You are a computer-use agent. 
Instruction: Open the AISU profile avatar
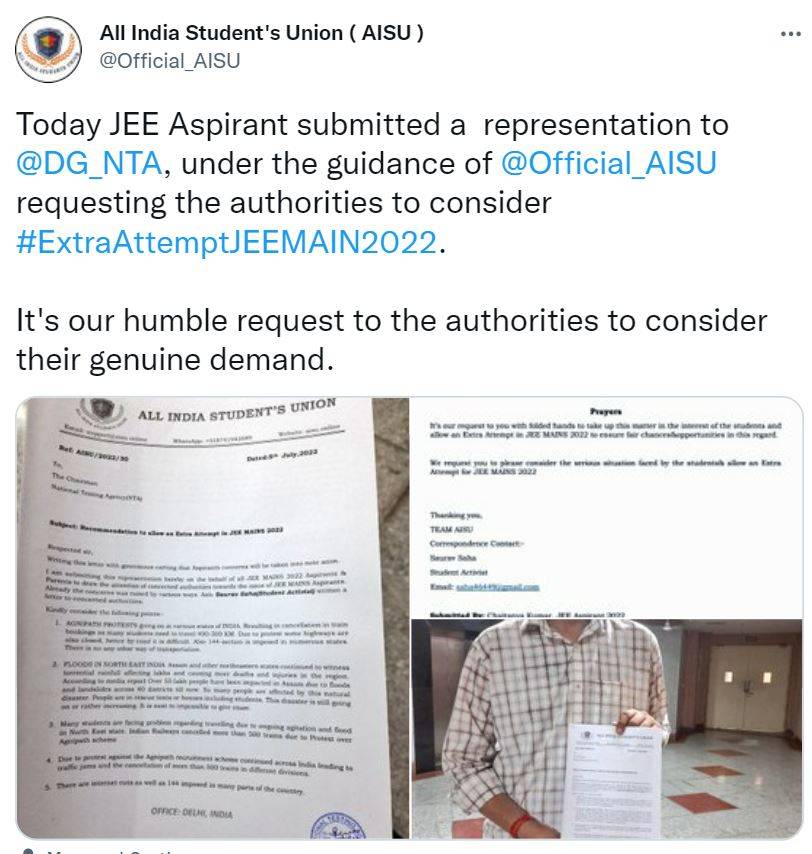[x=48, y=50]
